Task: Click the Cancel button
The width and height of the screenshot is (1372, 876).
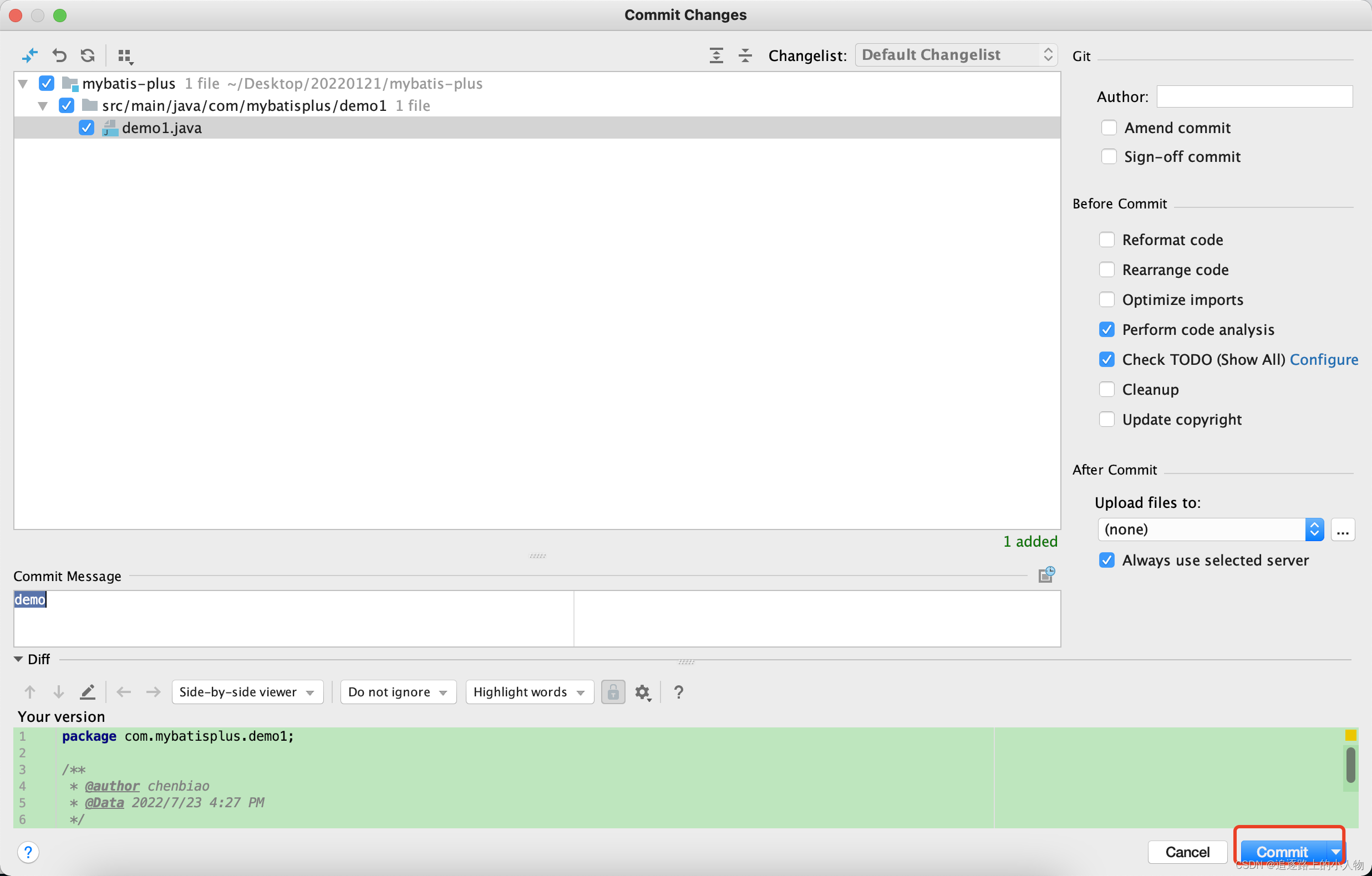Action: coord(1187,852)
